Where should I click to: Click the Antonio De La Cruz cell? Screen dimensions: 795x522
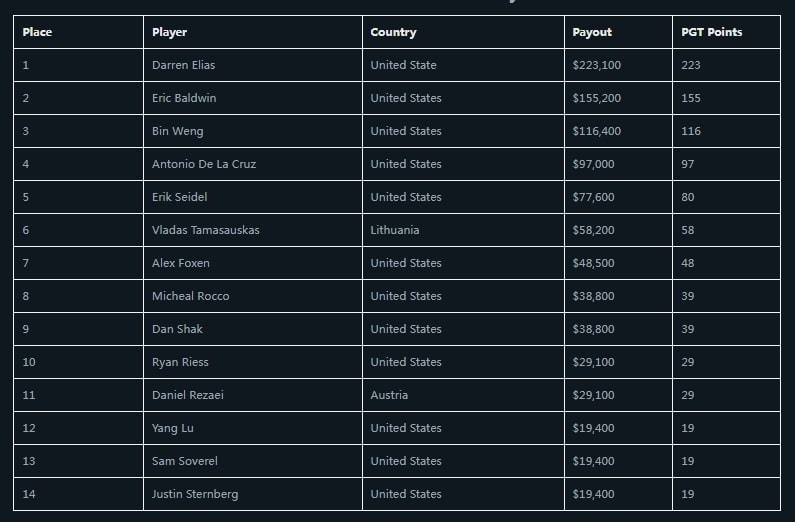point(204,164)
